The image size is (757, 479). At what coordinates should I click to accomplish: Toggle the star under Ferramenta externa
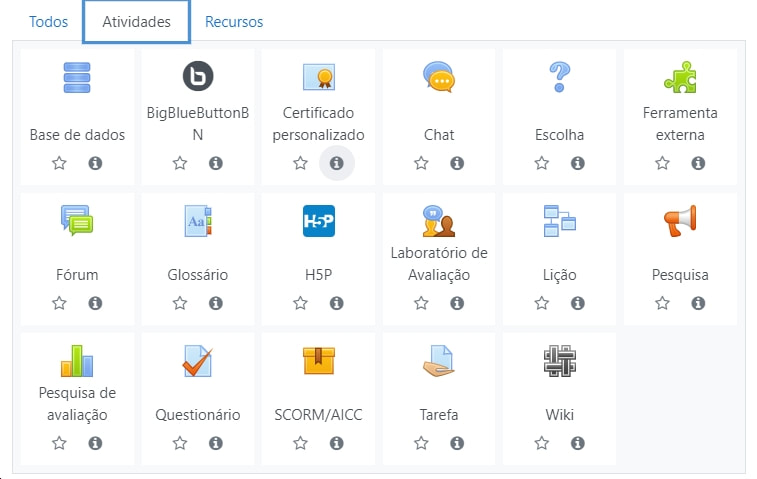click(x=662, y=163)
